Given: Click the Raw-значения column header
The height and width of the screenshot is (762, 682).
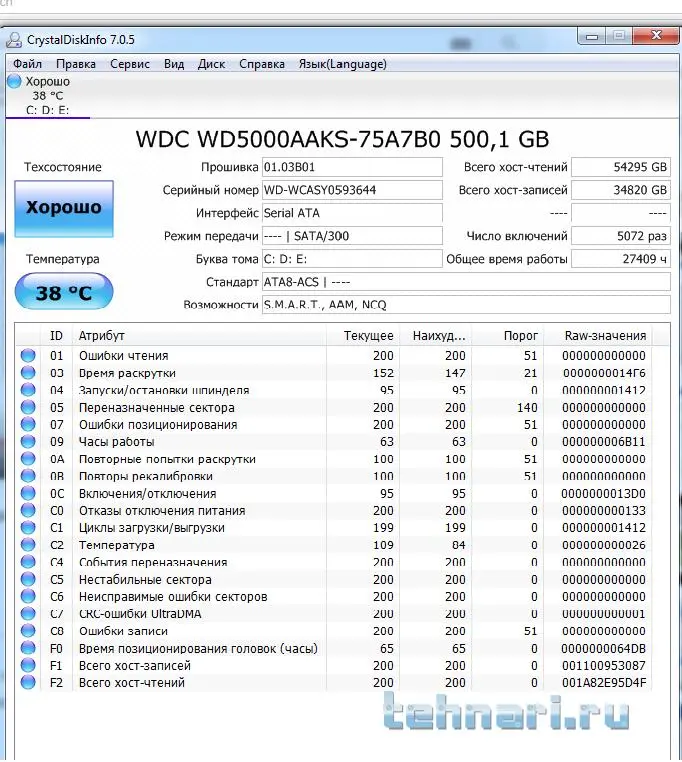Looking at the screenshot, I should pos(598,335).
